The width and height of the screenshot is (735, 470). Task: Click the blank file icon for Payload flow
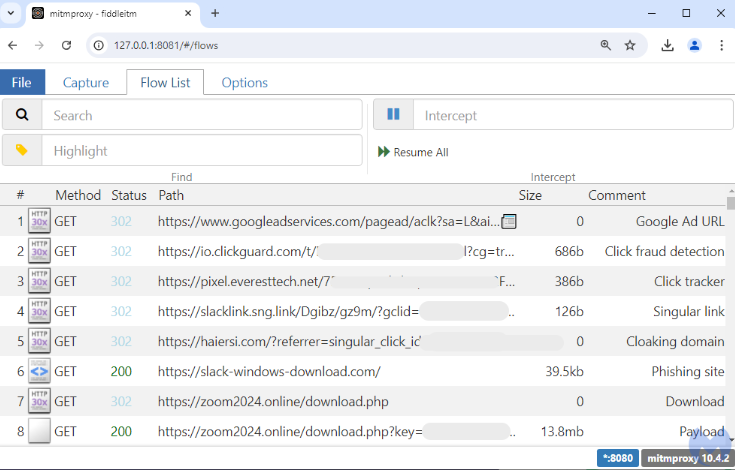[39, 431]
